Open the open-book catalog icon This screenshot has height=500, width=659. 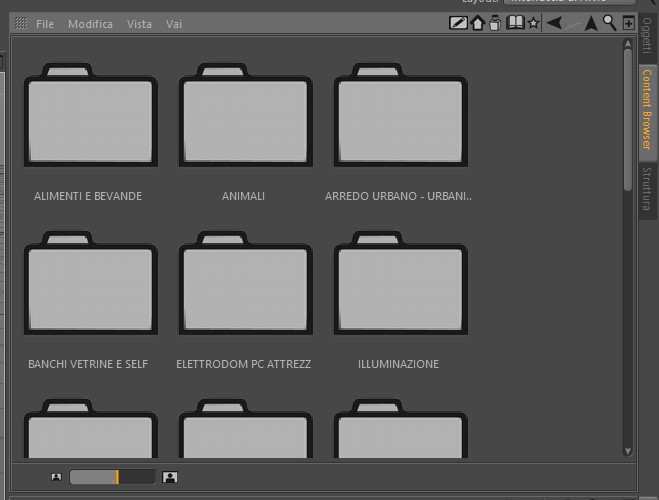[515, 22]
